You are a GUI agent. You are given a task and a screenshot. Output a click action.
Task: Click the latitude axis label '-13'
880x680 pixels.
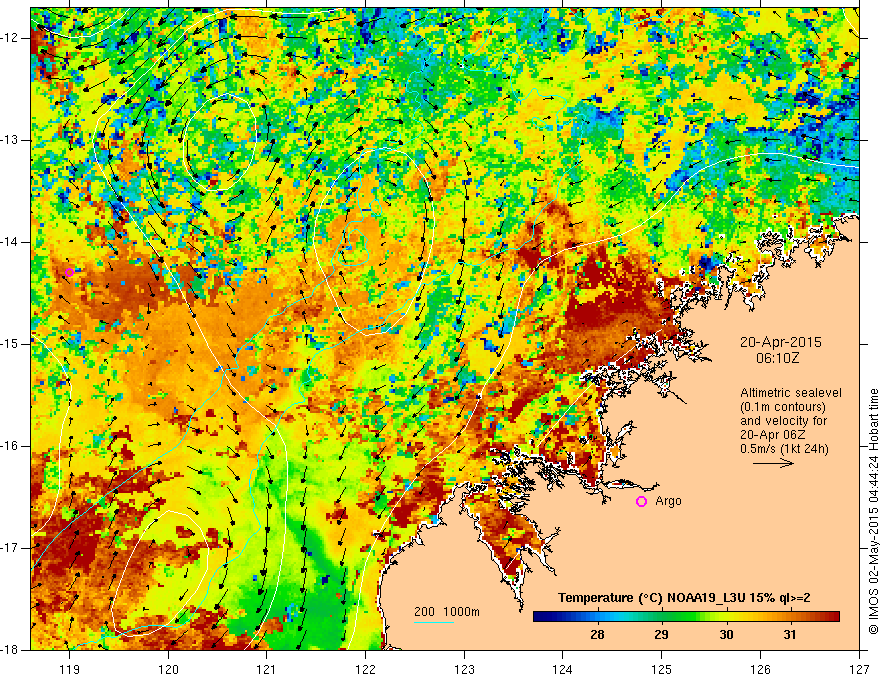click(x=11, y=140)
